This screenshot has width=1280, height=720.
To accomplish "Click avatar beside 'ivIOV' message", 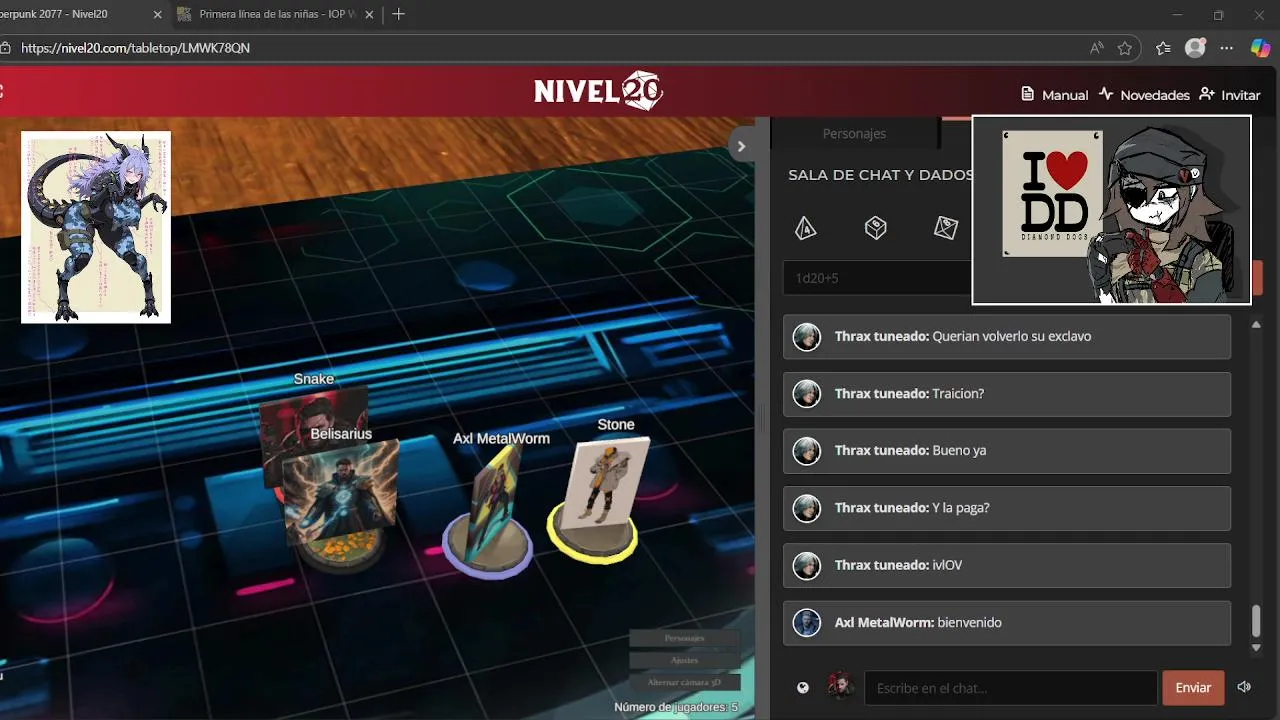I will (806, 565).
